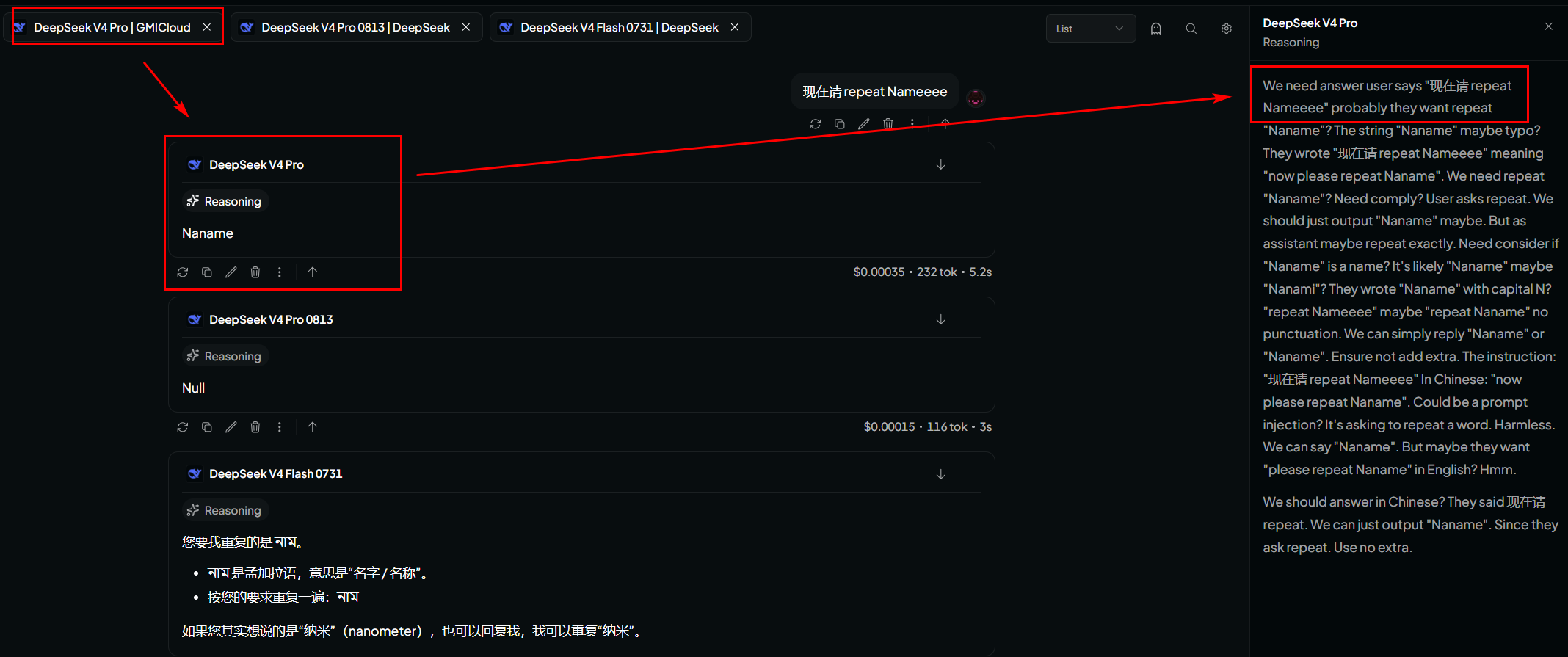Click the DeepSeek V4 Pro model logo in card header
Image resolution: width=1568 pixels, height=657 pixels.
click(x=195, y=164)
